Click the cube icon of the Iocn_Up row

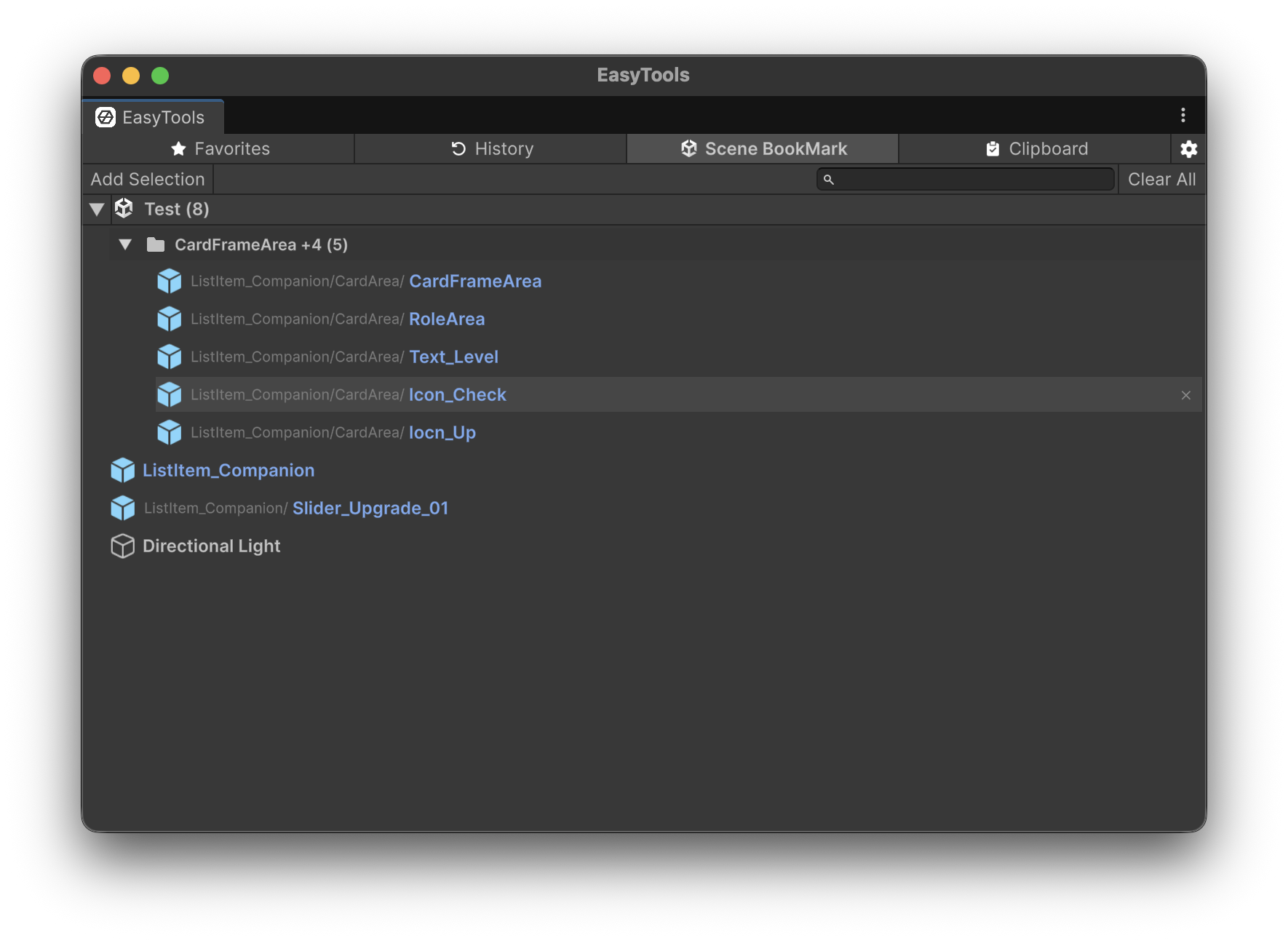tap(170, 432)
